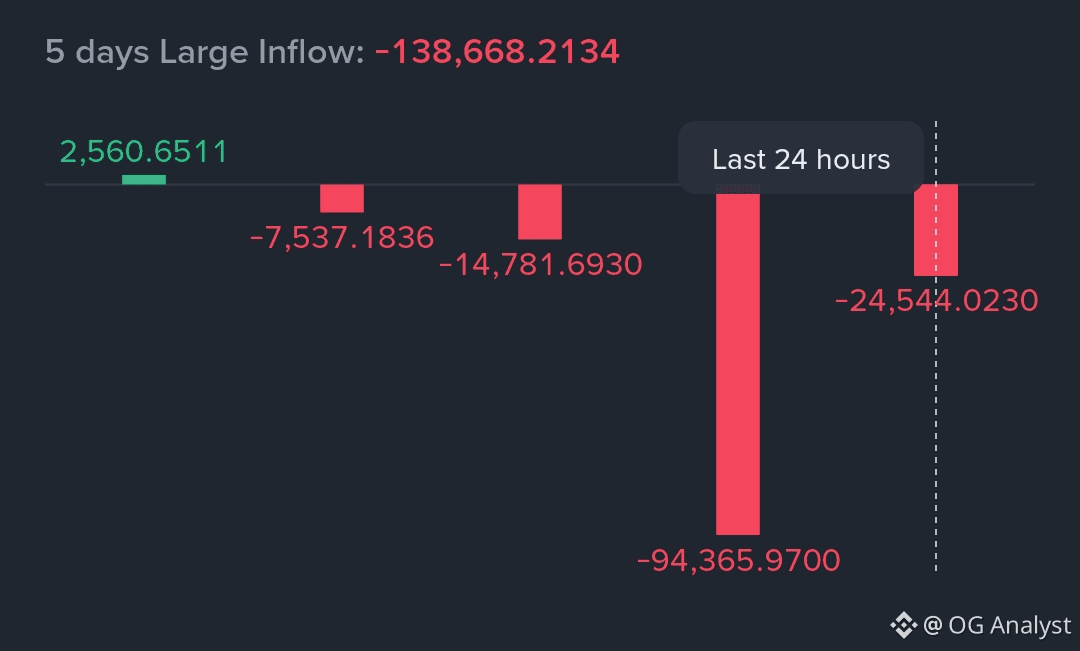The height and width of the screenshot is (651, 1080).
Task: Click the "Last 24 hours" tooltip
Action: [x=800, y=159]
